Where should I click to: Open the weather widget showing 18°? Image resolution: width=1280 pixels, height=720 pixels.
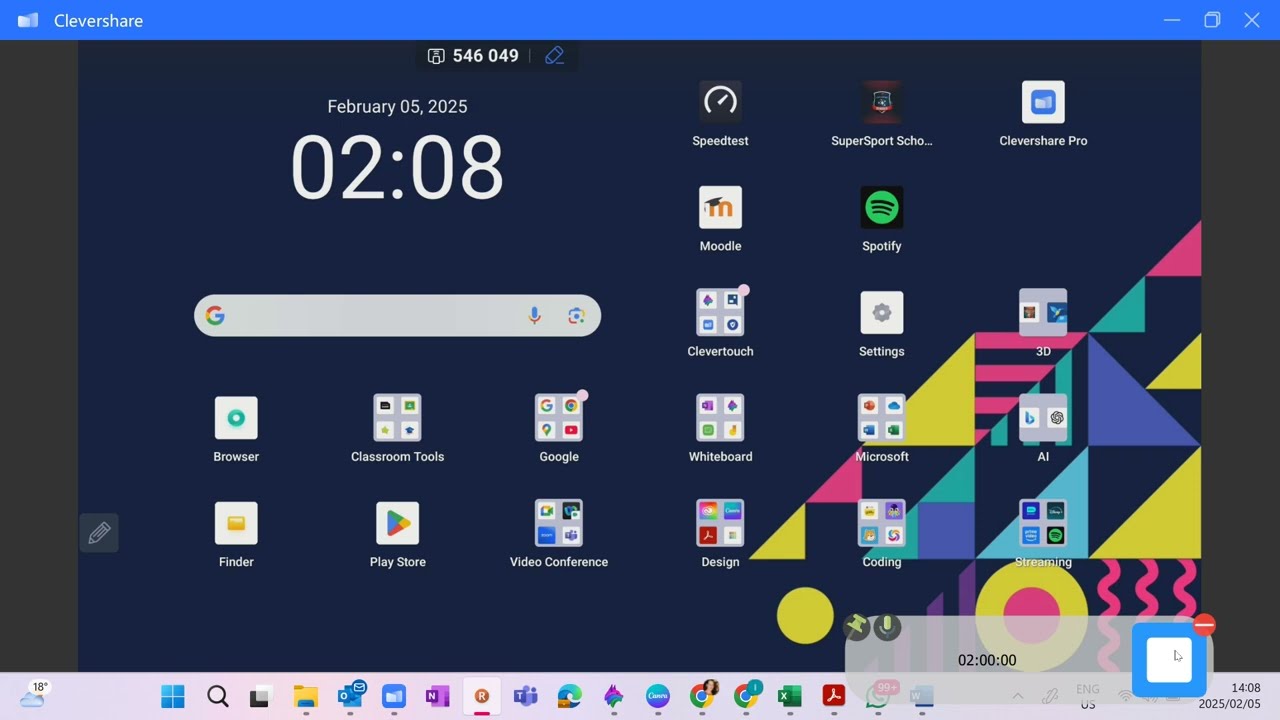[33, 694]
